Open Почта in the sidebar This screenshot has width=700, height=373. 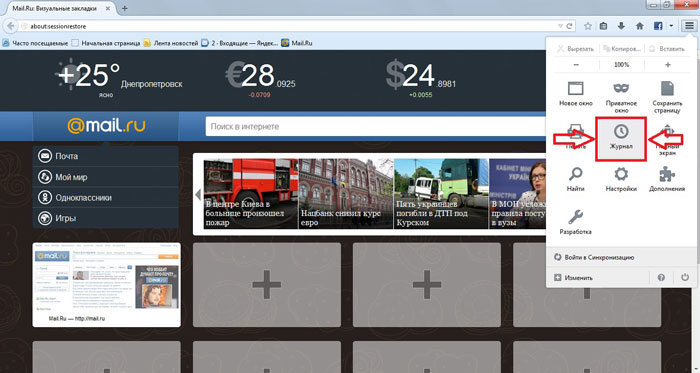coord(106,156)
